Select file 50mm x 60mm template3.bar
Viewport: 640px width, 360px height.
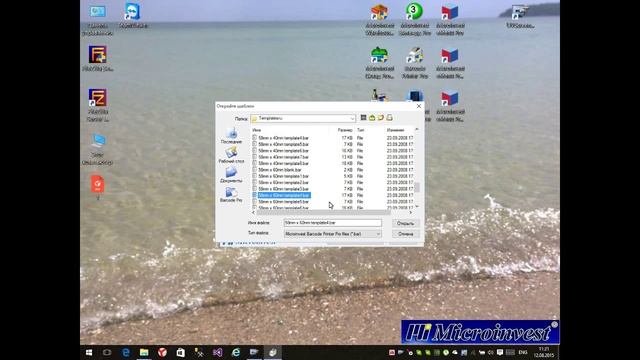point(283,189)
